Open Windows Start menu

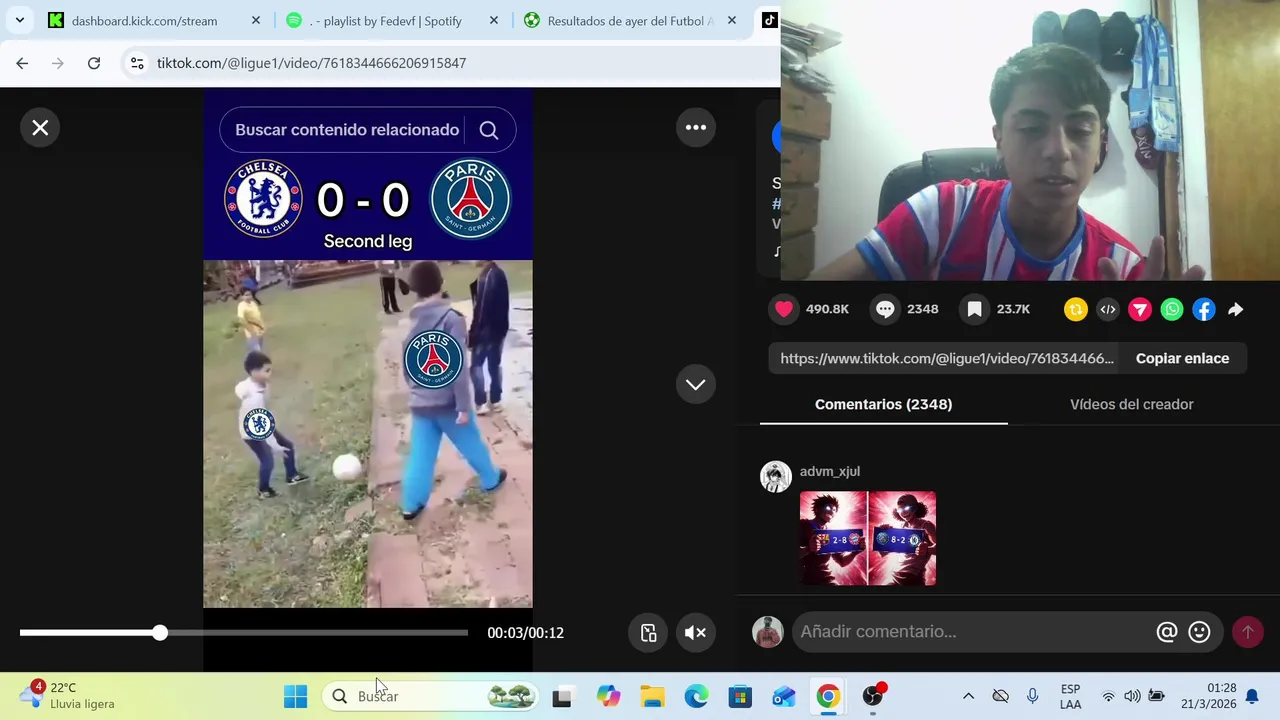tap(296, 696)
